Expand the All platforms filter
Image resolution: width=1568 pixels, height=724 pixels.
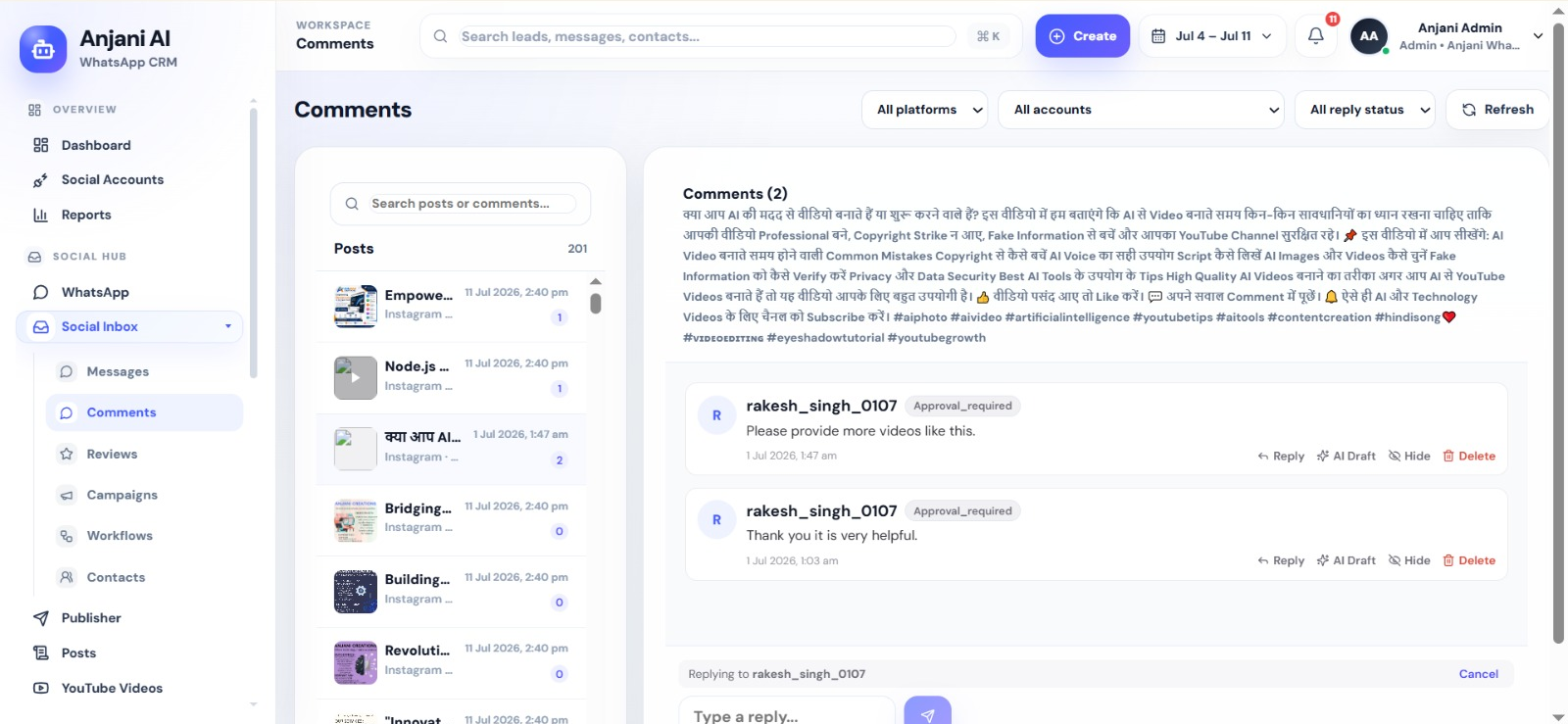point(926,110)
